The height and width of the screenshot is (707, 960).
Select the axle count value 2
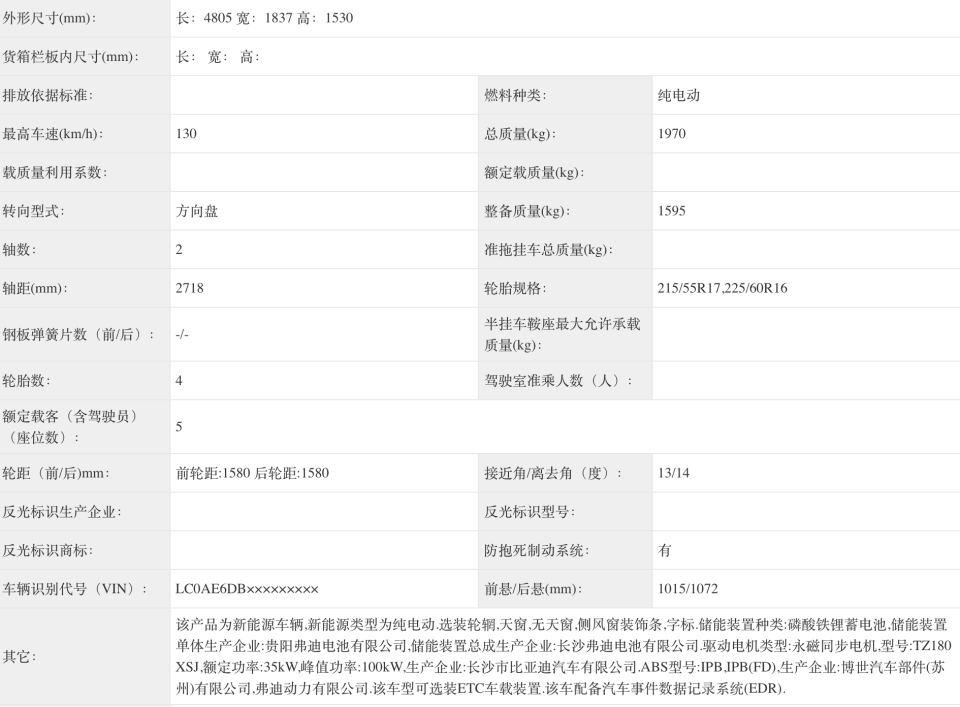pos(179,250)
